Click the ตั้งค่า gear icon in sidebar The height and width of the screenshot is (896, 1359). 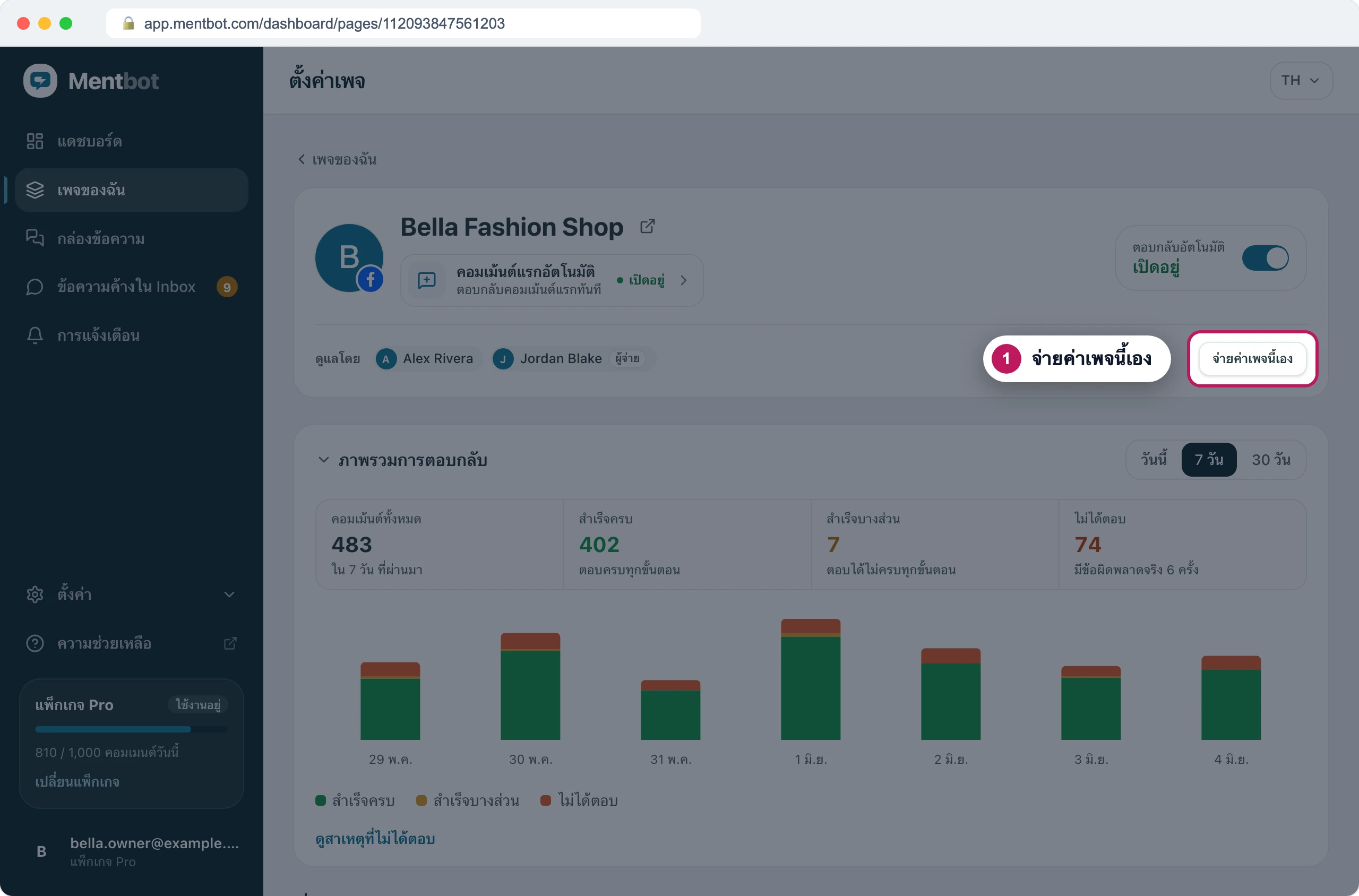point(35,595)
